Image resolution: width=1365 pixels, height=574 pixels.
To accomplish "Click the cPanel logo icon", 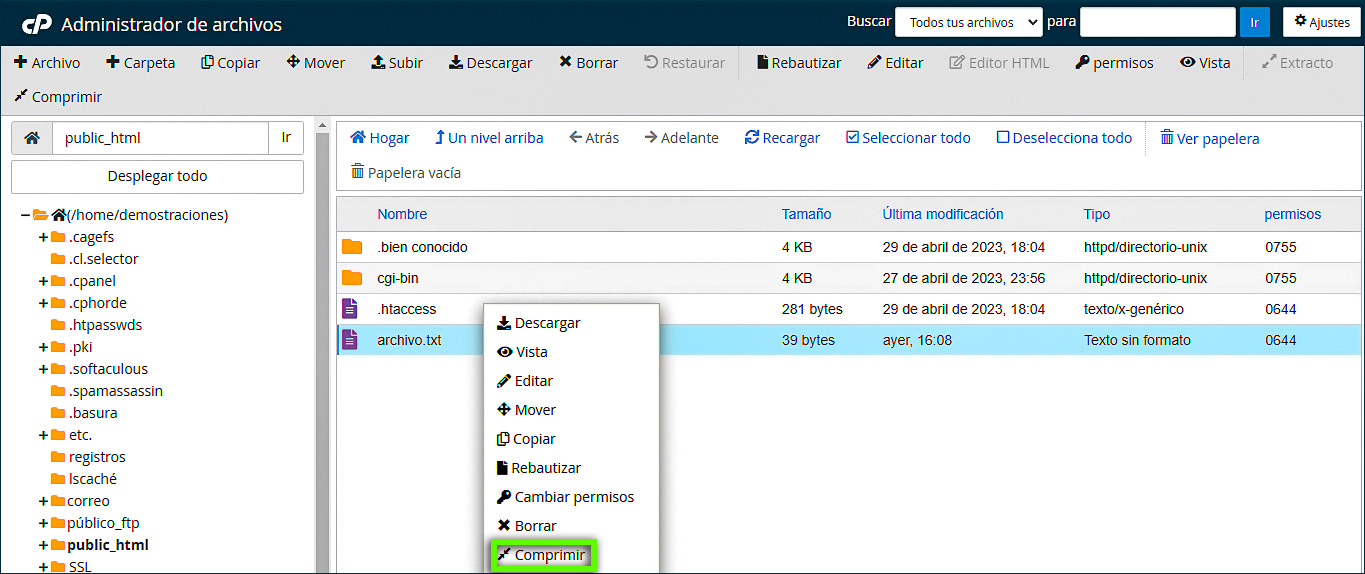I will tap(36, 23).
